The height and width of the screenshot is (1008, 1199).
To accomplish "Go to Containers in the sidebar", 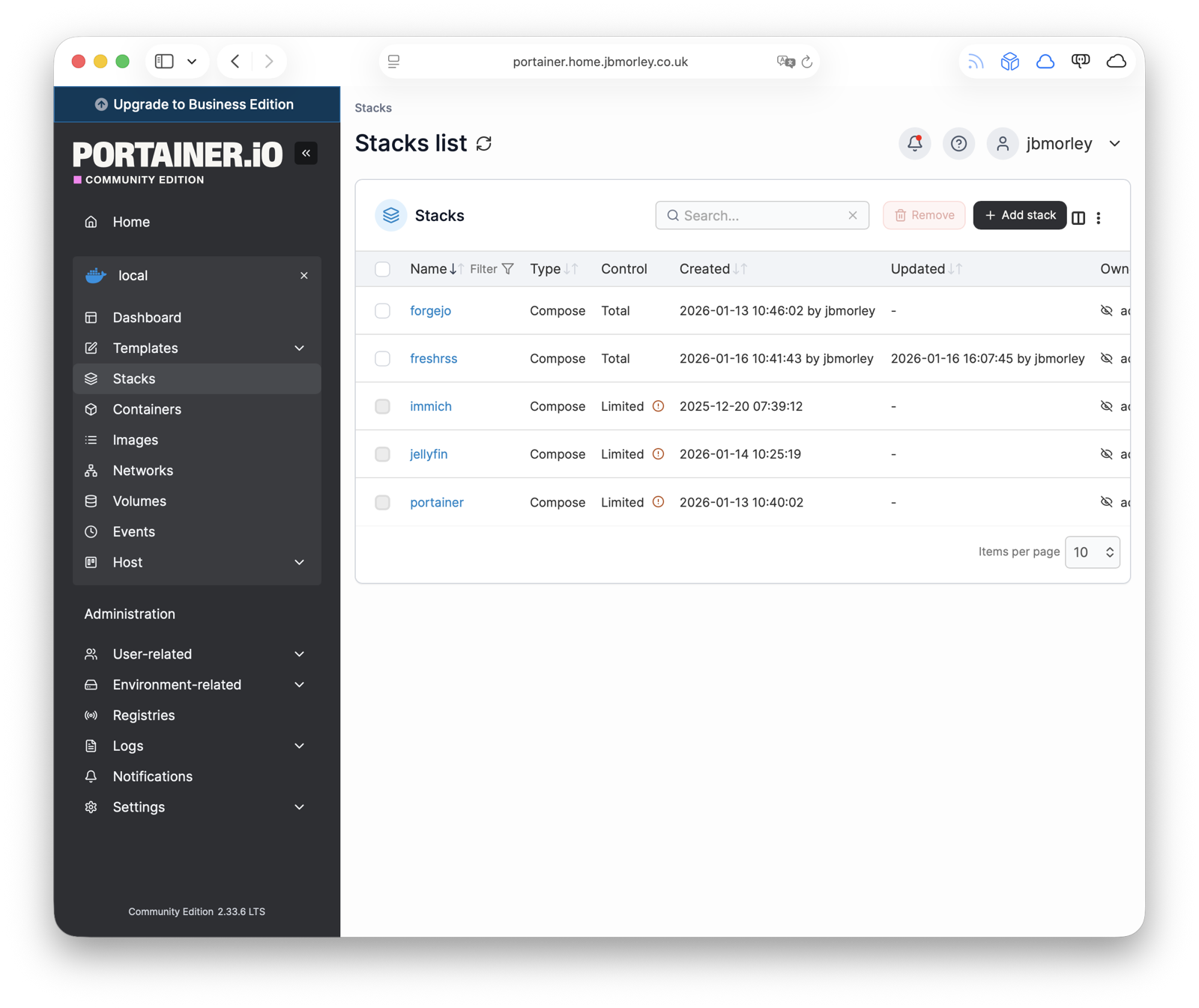I will point(147,409).
